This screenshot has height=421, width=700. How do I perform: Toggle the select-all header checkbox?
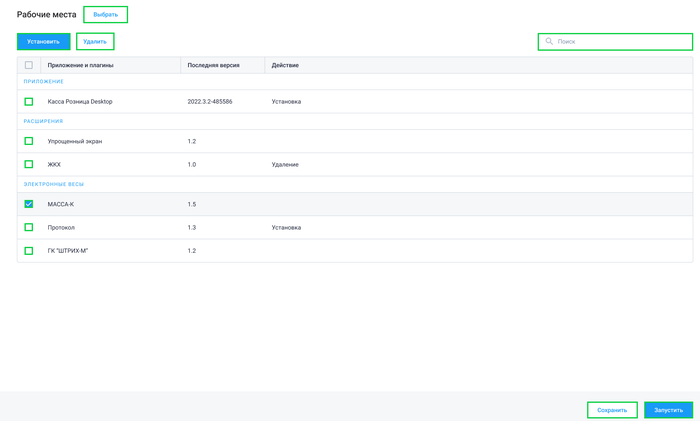pyautogui.click(x=29, y=65)
